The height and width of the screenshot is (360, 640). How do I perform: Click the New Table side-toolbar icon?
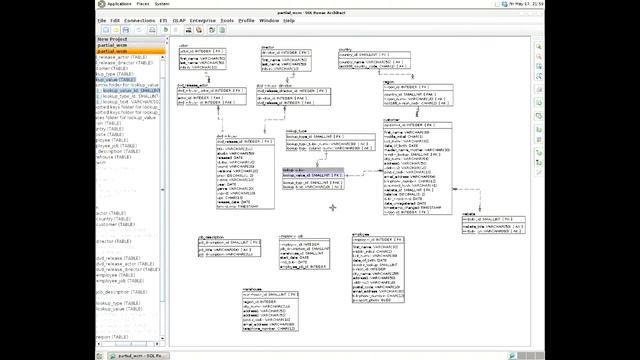click(539, 116)
